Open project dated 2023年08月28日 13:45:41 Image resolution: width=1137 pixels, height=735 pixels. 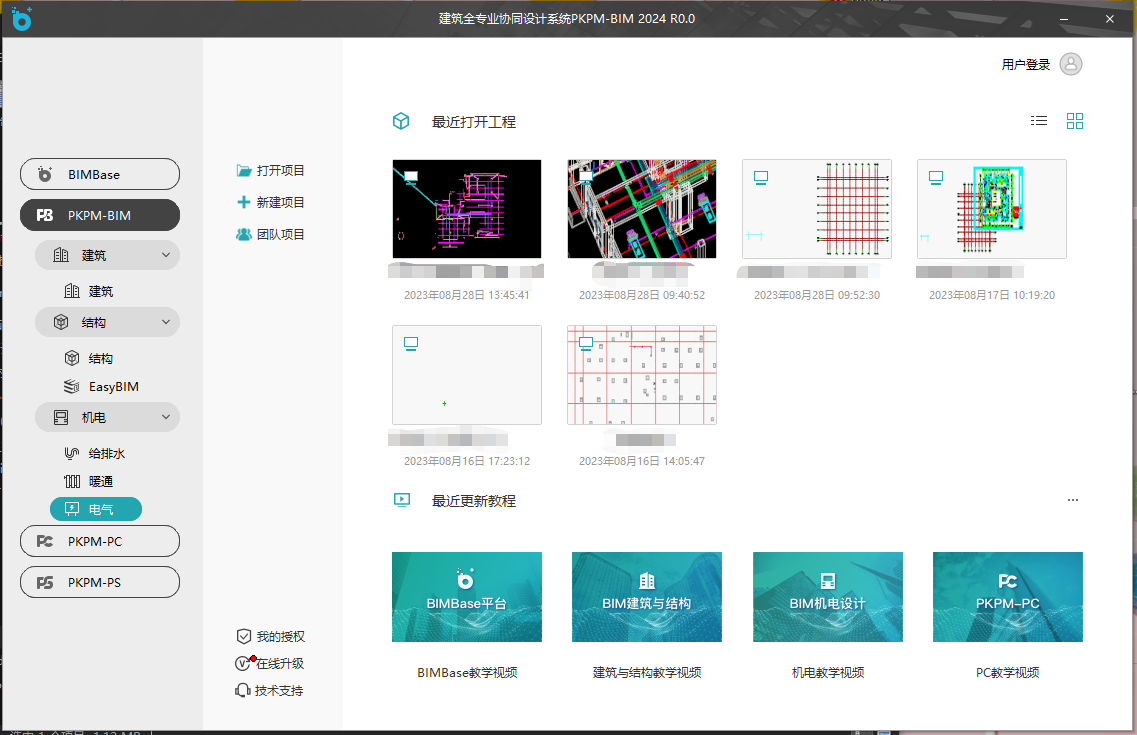coord(467,209)
